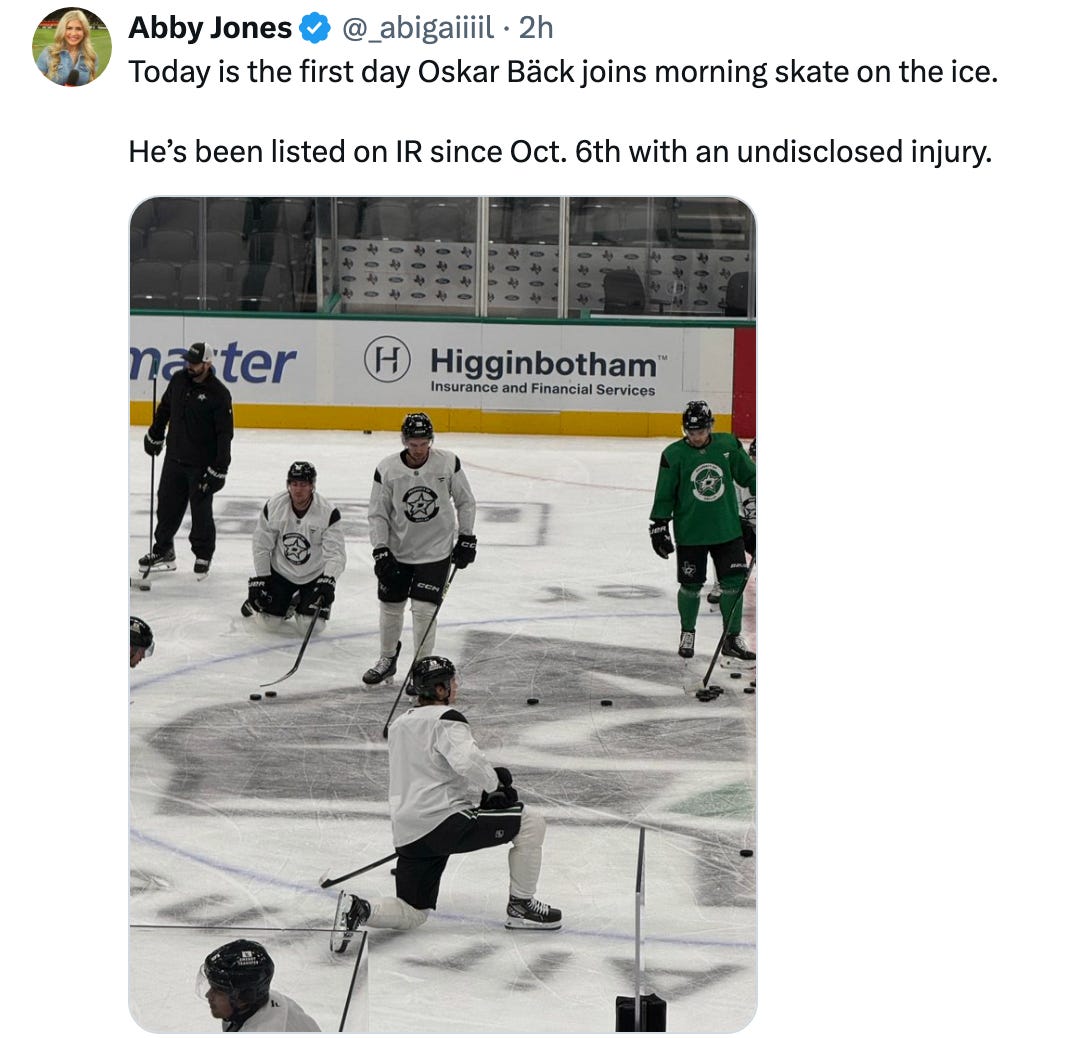Click the Insurance and Financial Services text
The image size is (1070, 1038).
tap(543, 389)
